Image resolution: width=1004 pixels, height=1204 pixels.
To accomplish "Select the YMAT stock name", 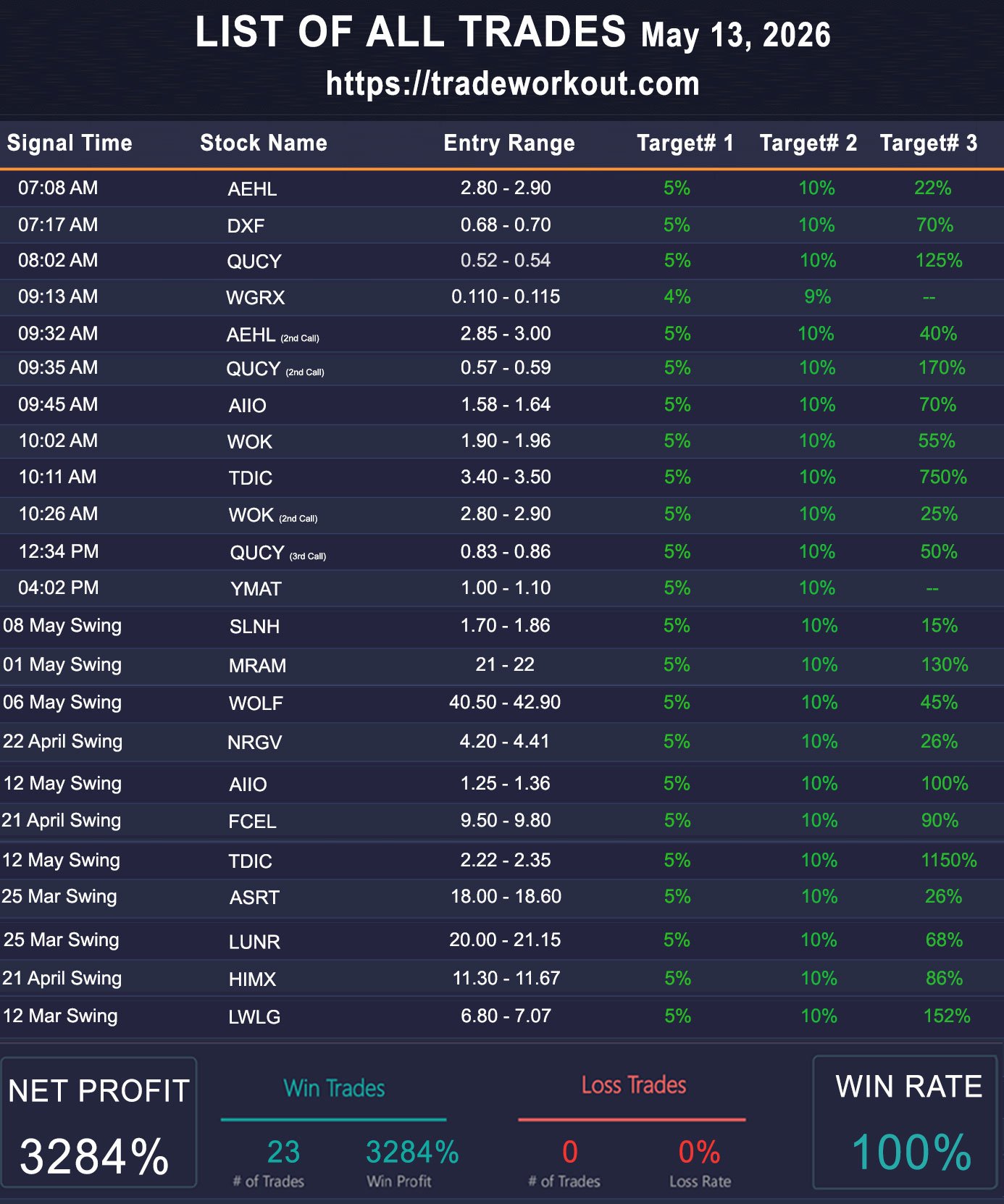I will [x=256, y=589].
